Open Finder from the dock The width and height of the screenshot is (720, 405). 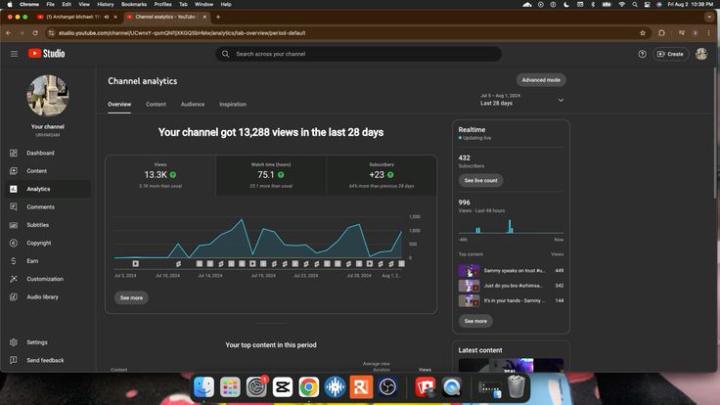[x=203, y=387]
